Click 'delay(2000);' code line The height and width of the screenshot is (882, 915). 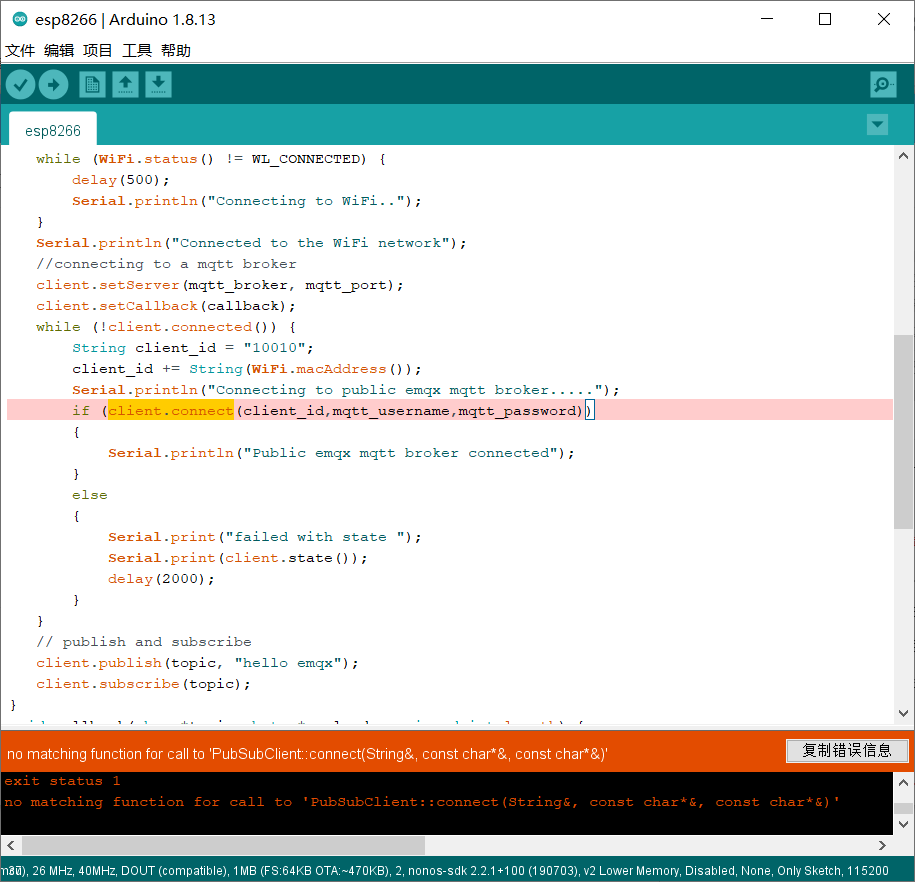(161, 580)
